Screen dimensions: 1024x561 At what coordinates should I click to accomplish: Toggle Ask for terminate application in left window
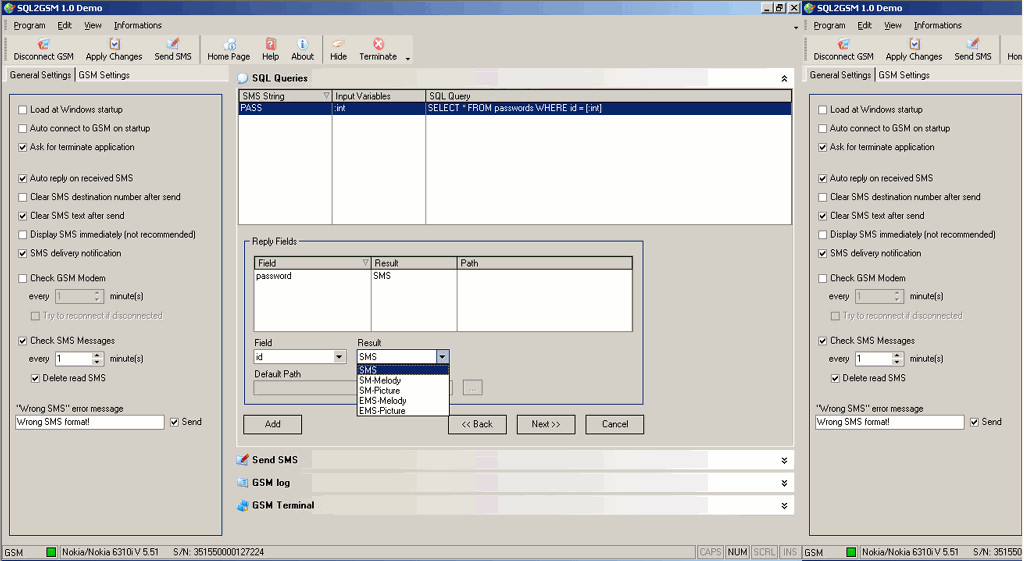23,148
